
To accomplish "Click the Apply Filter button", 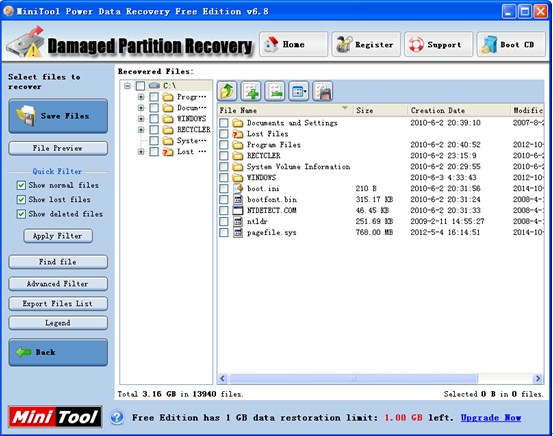I will point(58,236).
